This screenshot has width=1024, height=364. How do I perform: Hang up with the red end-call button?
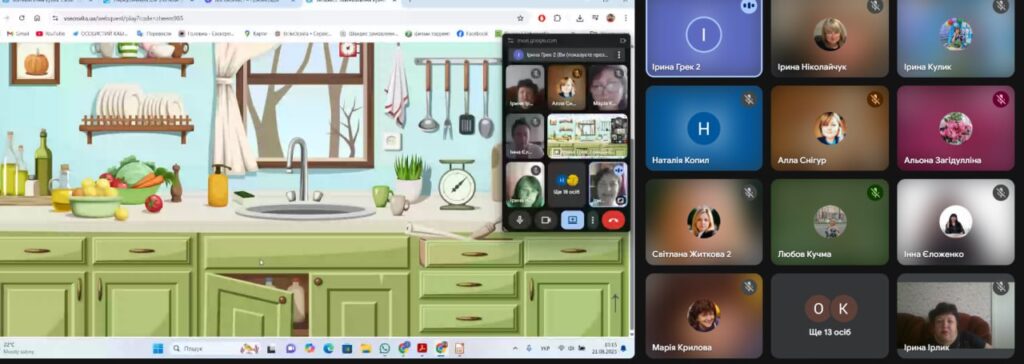(613, 220)
